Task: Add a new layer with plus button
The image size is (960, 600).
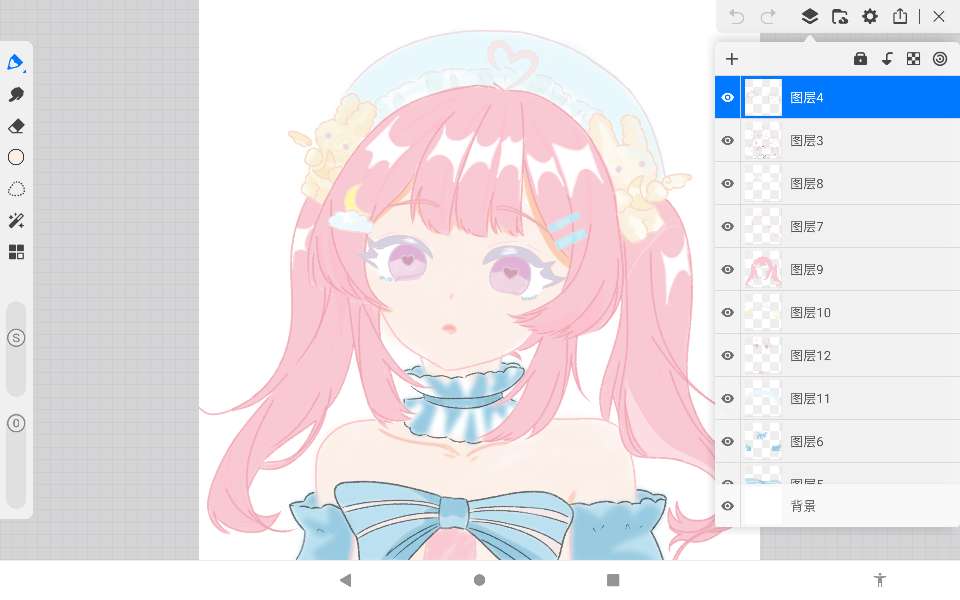Action: [732, 59]
